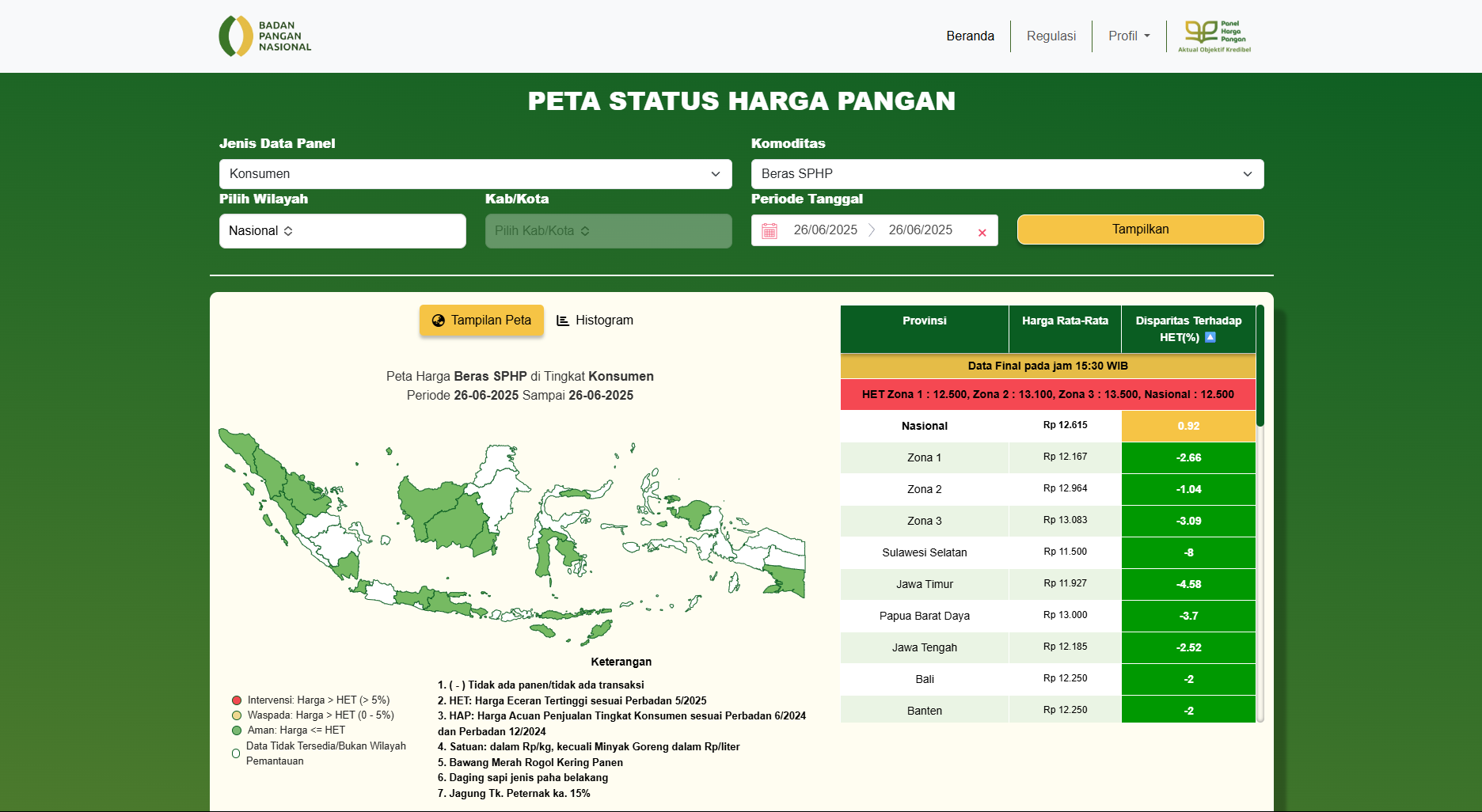This screenshot has height=812, width=1482.
Task: Click the Zona 1 row label
Action: point(924,457)
